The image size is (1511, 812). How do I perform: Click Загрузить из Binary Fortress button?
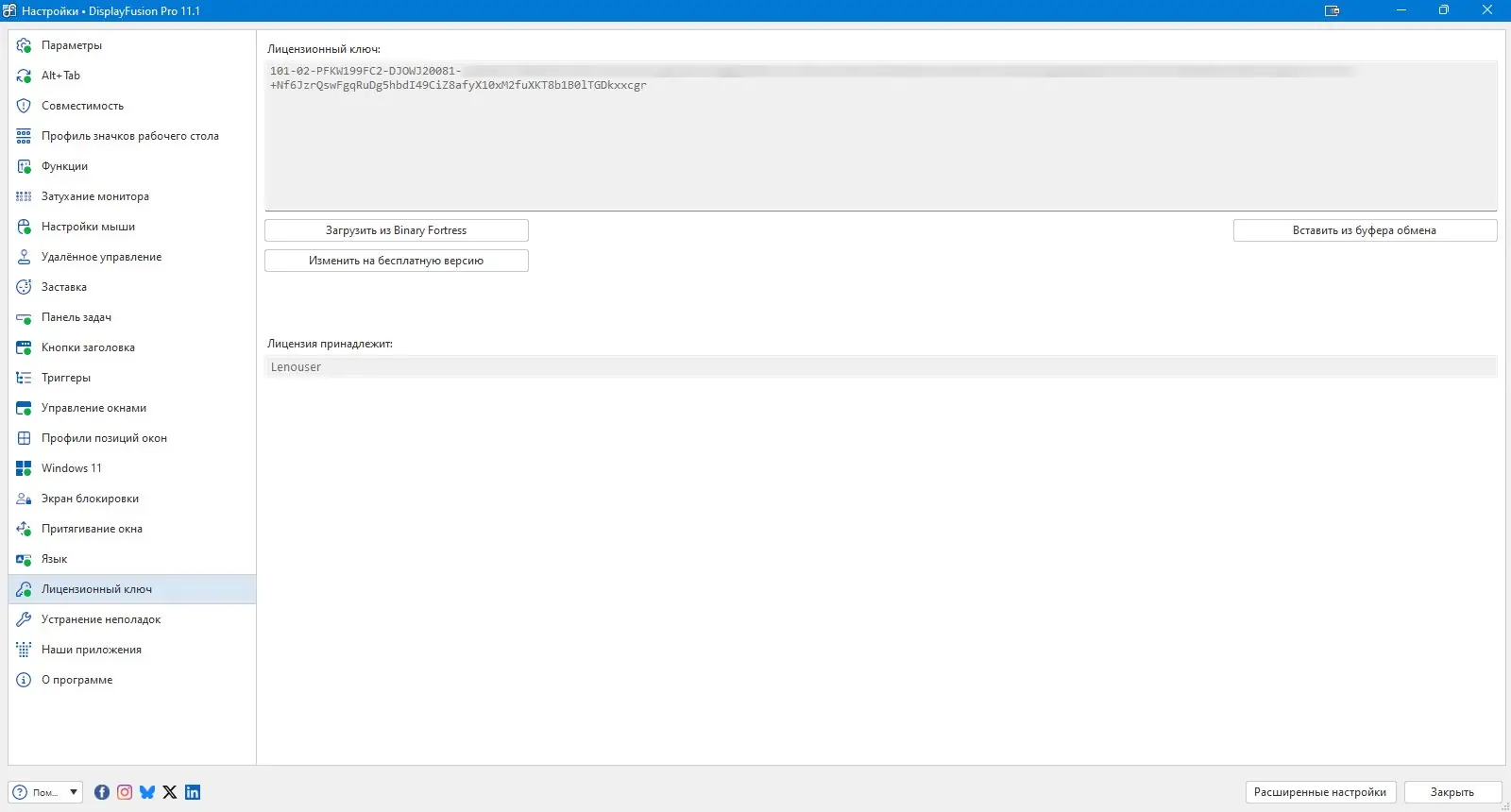[397, 230]
